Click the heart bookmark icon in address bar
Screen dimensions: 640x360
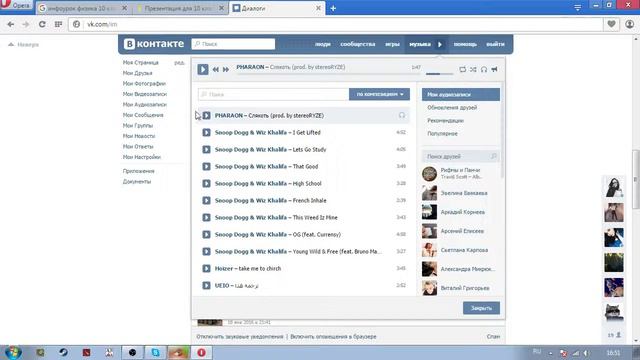[611, 24]
